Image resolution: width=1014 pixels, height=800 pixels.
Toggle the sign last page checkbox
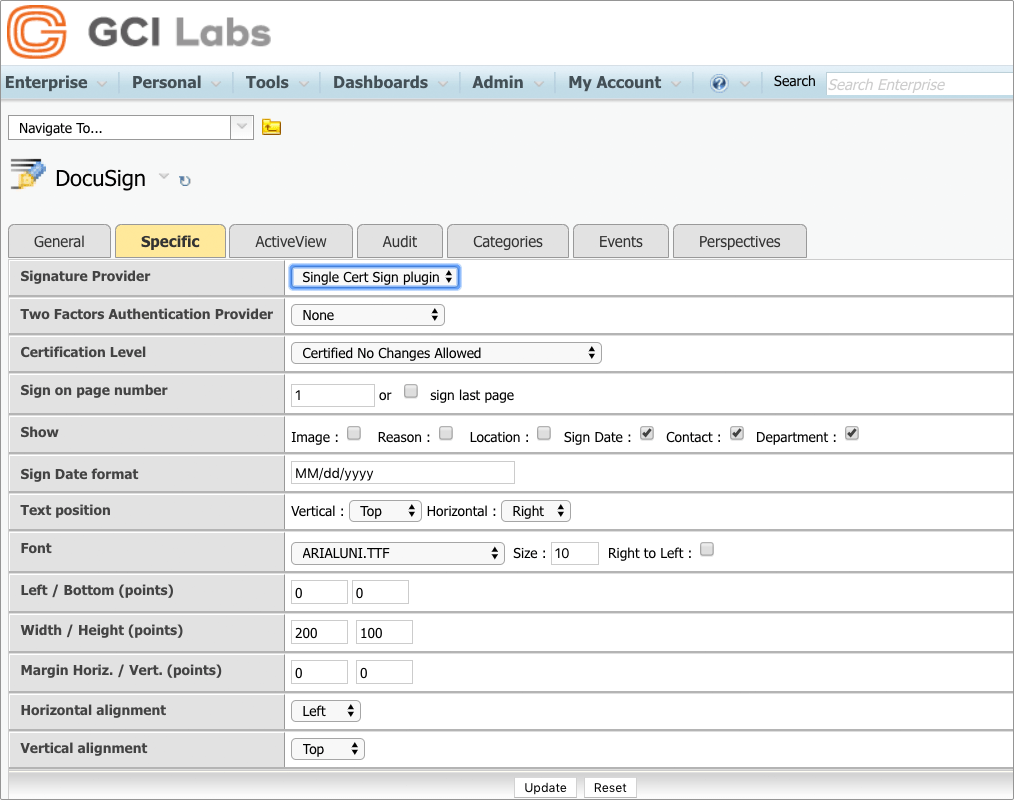point(411,391)
